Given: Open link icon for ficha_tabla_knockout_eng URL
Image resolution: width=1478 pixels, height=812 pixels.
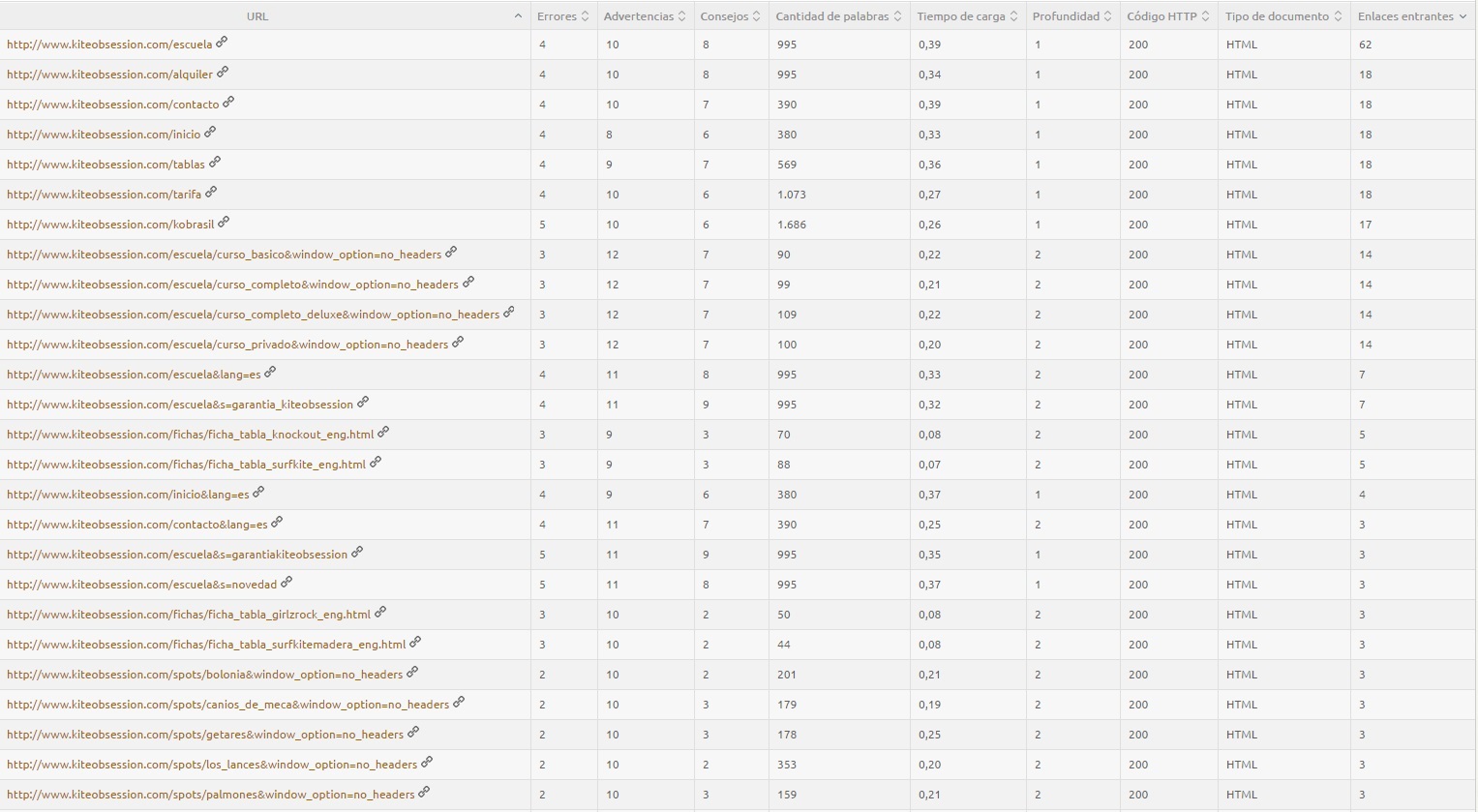Looking at the screenshot, I should tap(383, 432).
